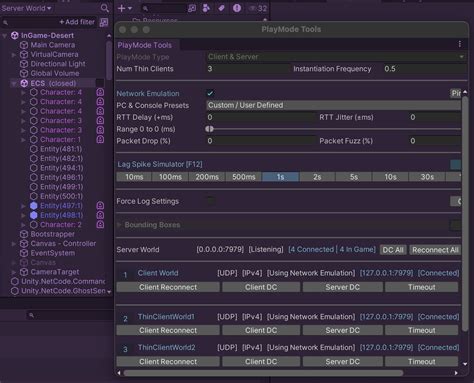The width and height of the screenshot is (474, 383).
Task: Collapse the ECS (closed) tree node
Action: [14, 83]
